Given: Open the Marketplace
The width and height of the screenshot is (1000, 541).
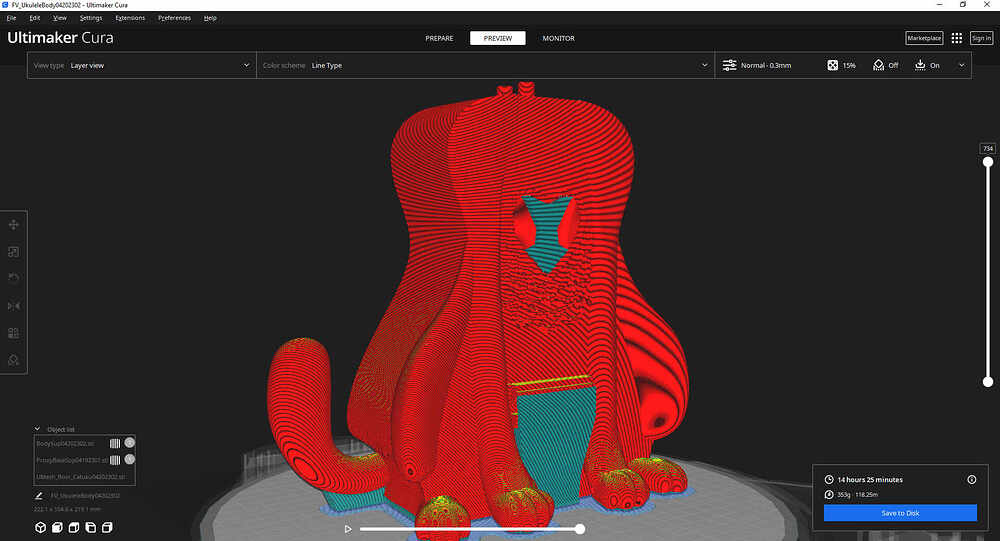Looking at the screenshot, I should click(924, 38).
